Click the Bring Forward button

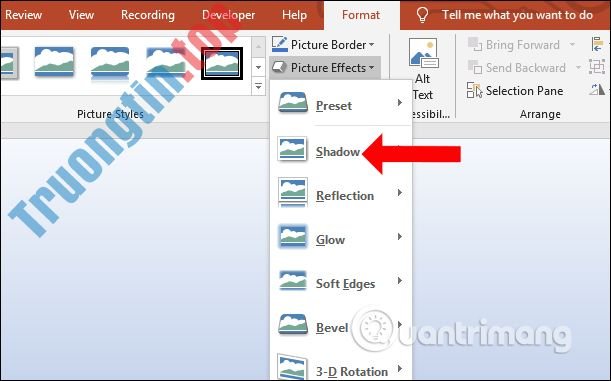tap(514, 45)
